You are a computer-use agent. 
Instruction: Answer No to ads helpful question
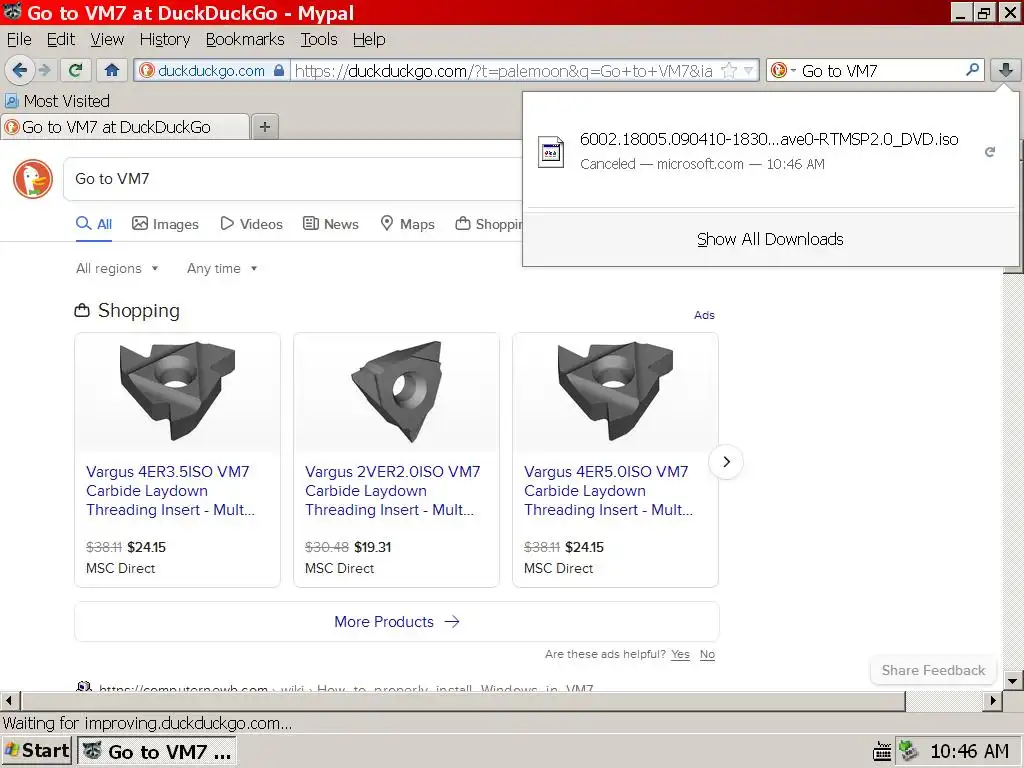707,654
